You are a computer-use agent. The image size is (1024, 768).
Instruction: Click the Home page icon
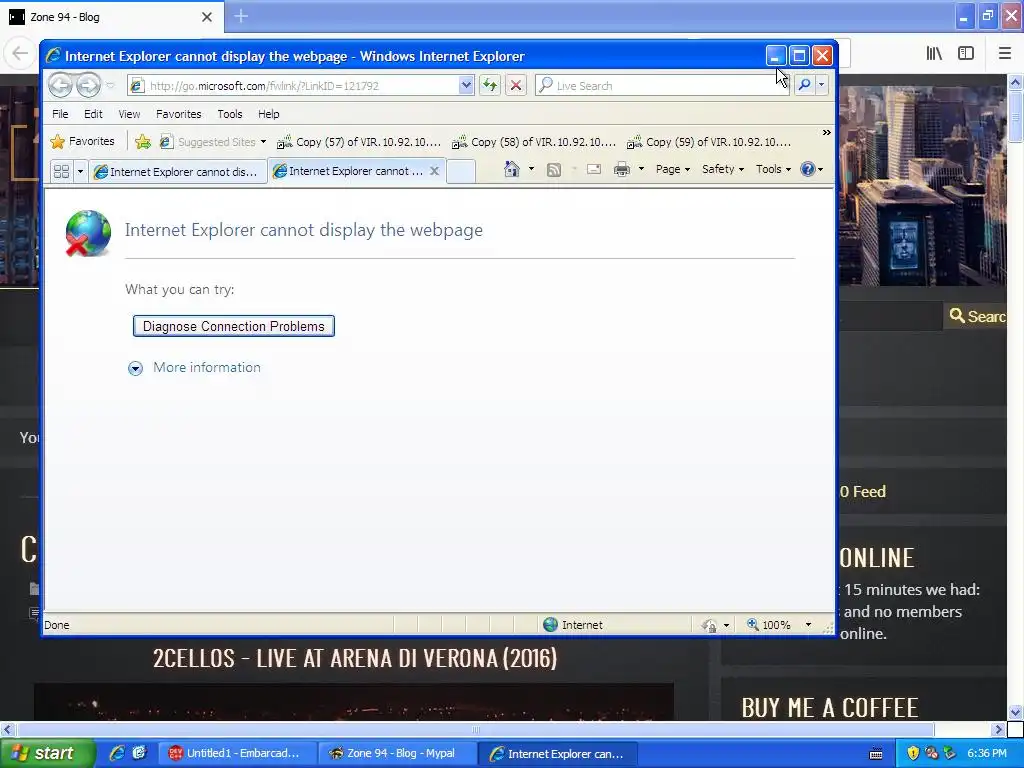[511, 170]
